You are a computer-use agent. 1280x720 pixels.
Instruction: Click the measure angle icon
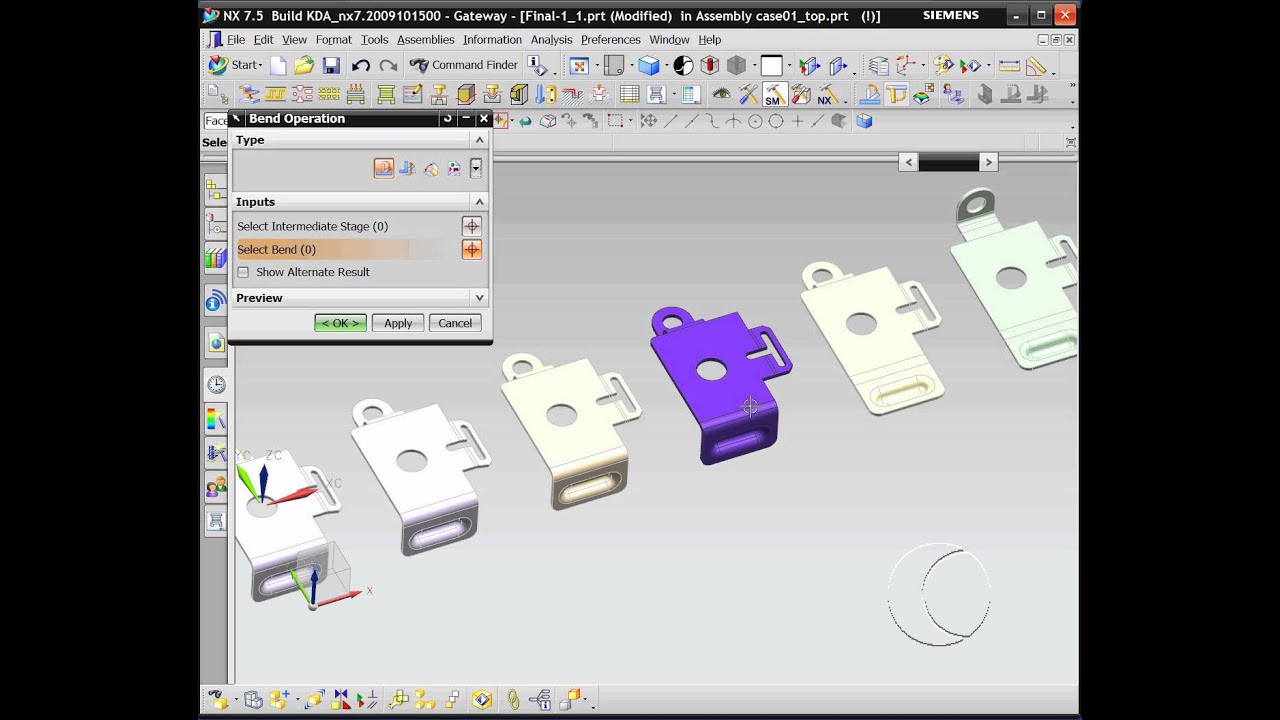[1036, 65]
